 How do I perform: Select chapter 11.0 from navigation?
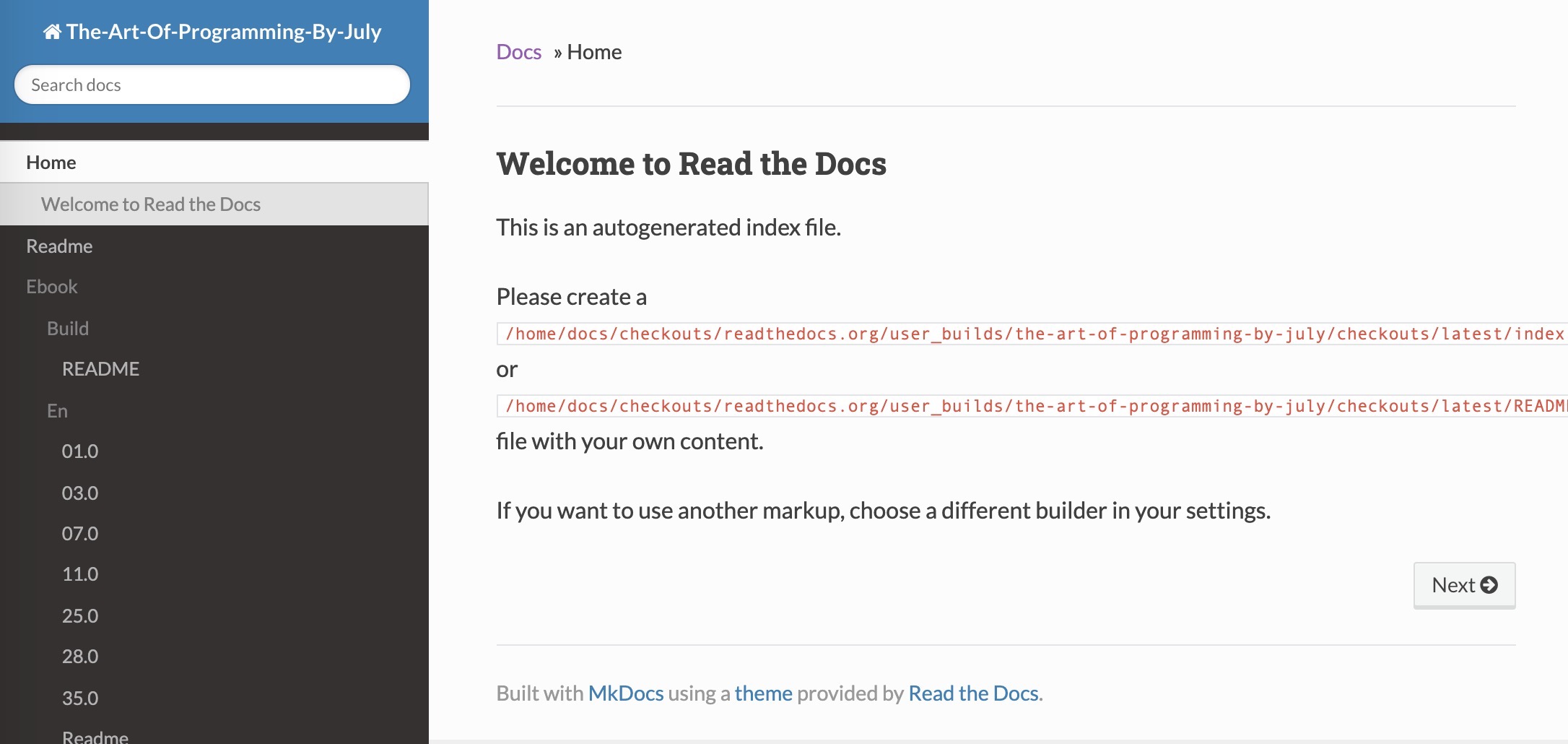(80, 574)
